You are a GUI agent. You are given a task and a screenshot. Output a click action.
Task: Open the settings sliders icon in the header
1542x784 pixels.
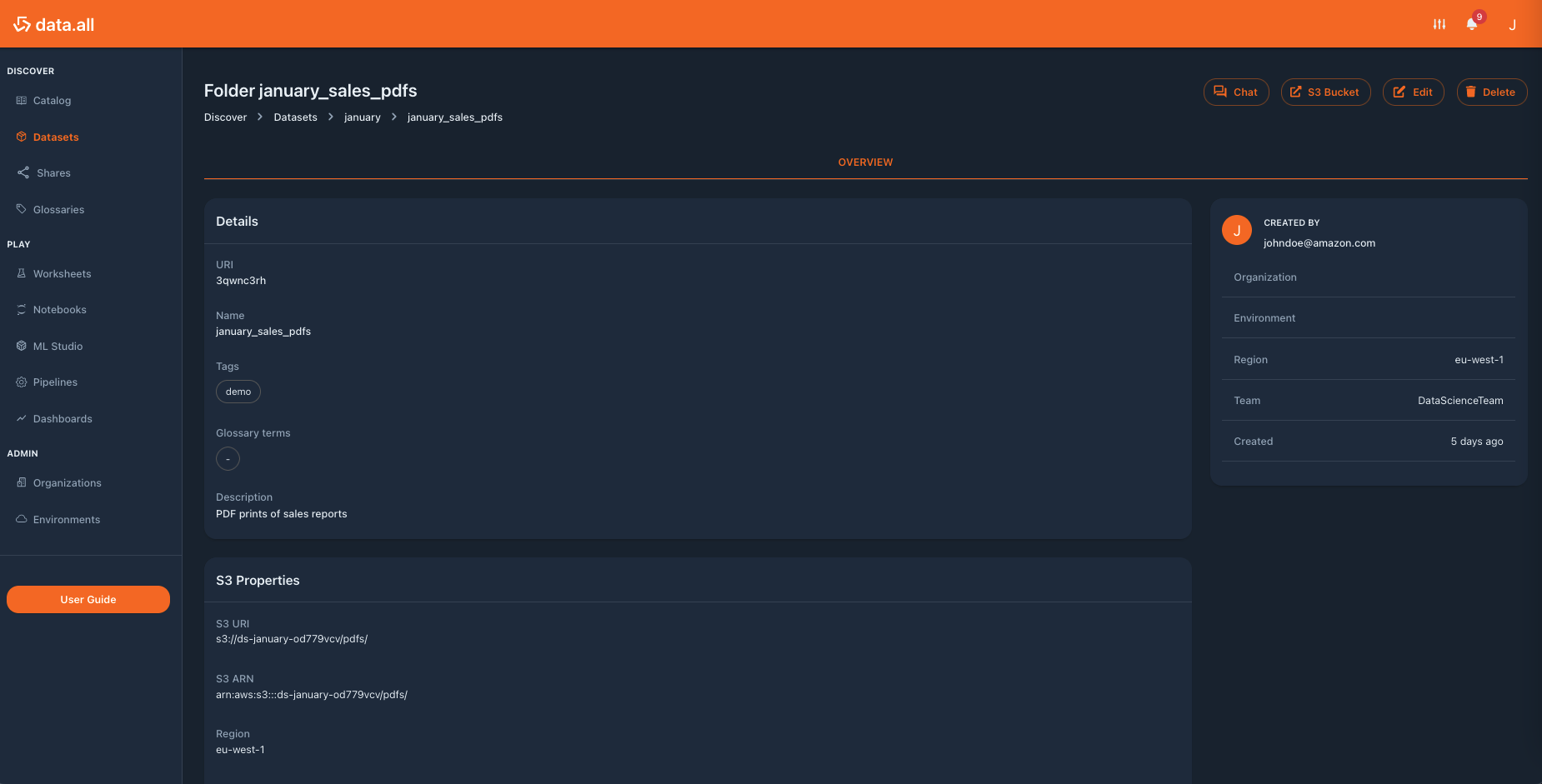(x=1439, y=24)
